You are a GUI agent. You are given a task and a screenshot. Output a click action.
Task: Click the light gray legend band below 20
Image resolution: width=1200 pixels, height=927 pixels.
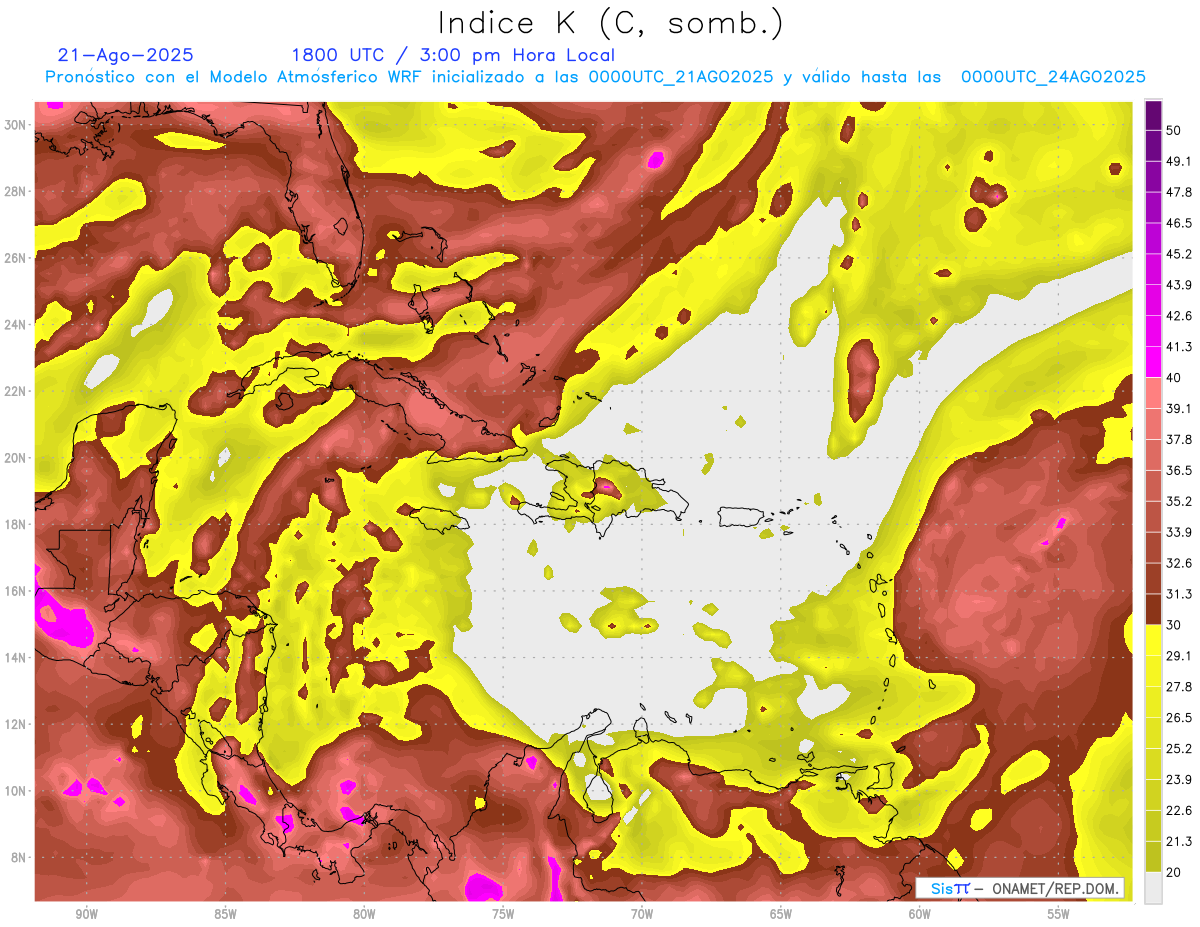(1154, 886)
